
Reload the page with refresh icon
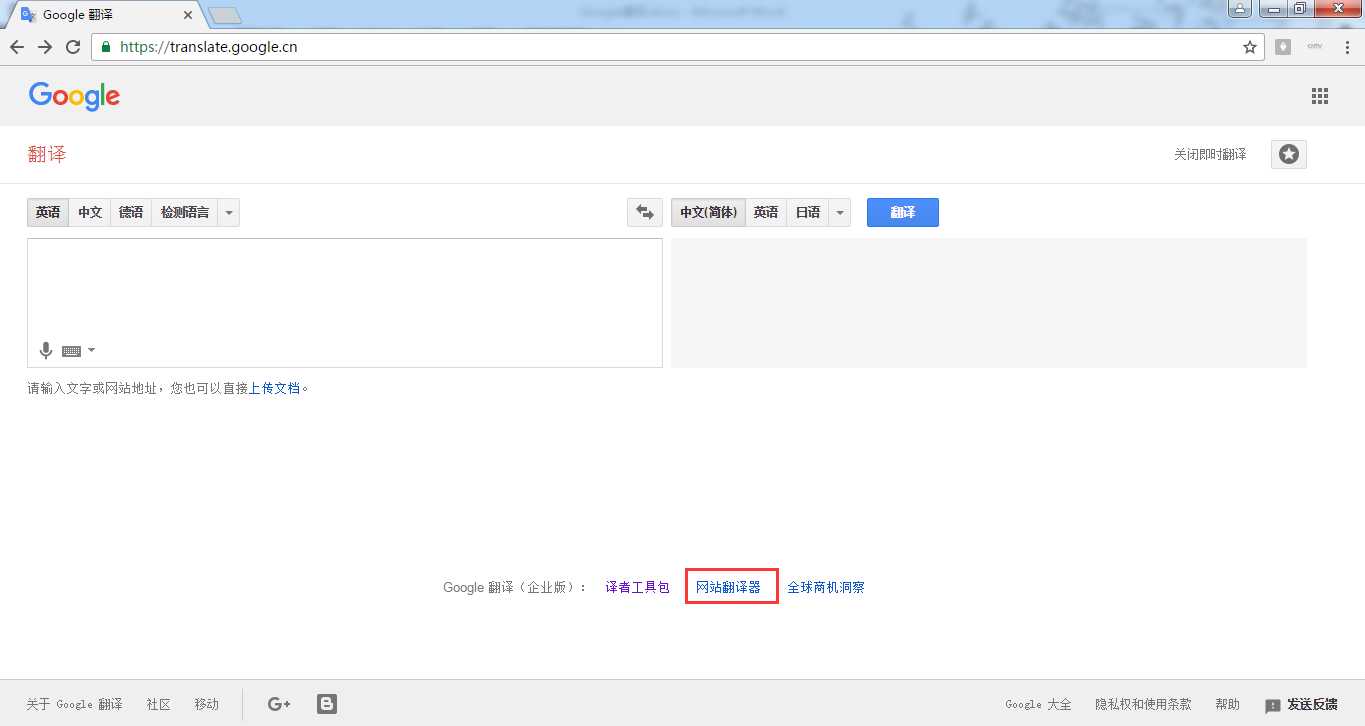tap(73, 47)
